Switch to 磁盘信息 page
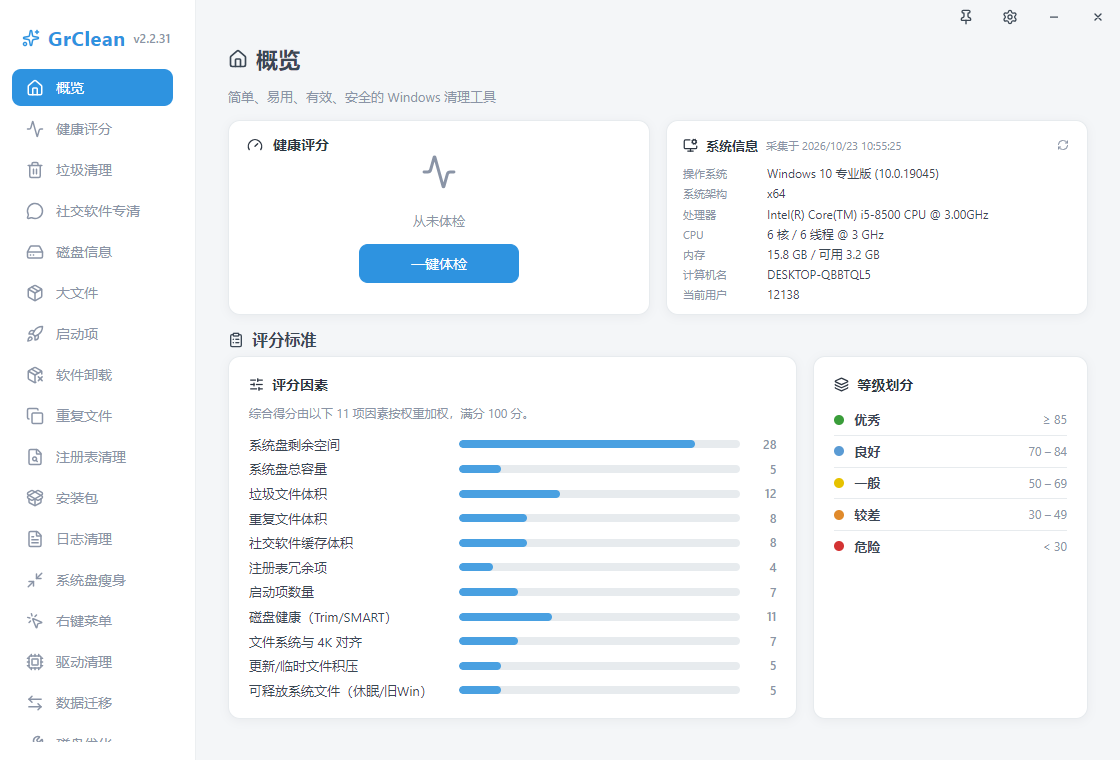The height and width of the screenshot is (760, 1120). tap(92, 252)
